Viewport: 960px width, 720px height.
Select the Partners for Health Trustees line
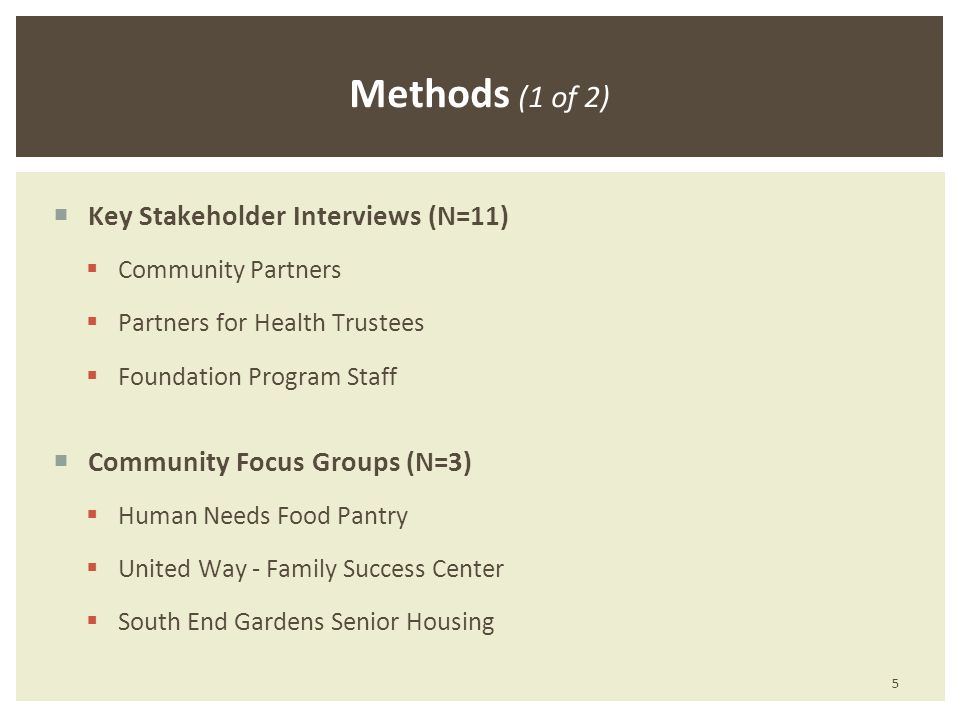pyautogui.click(x=271, y=323)
